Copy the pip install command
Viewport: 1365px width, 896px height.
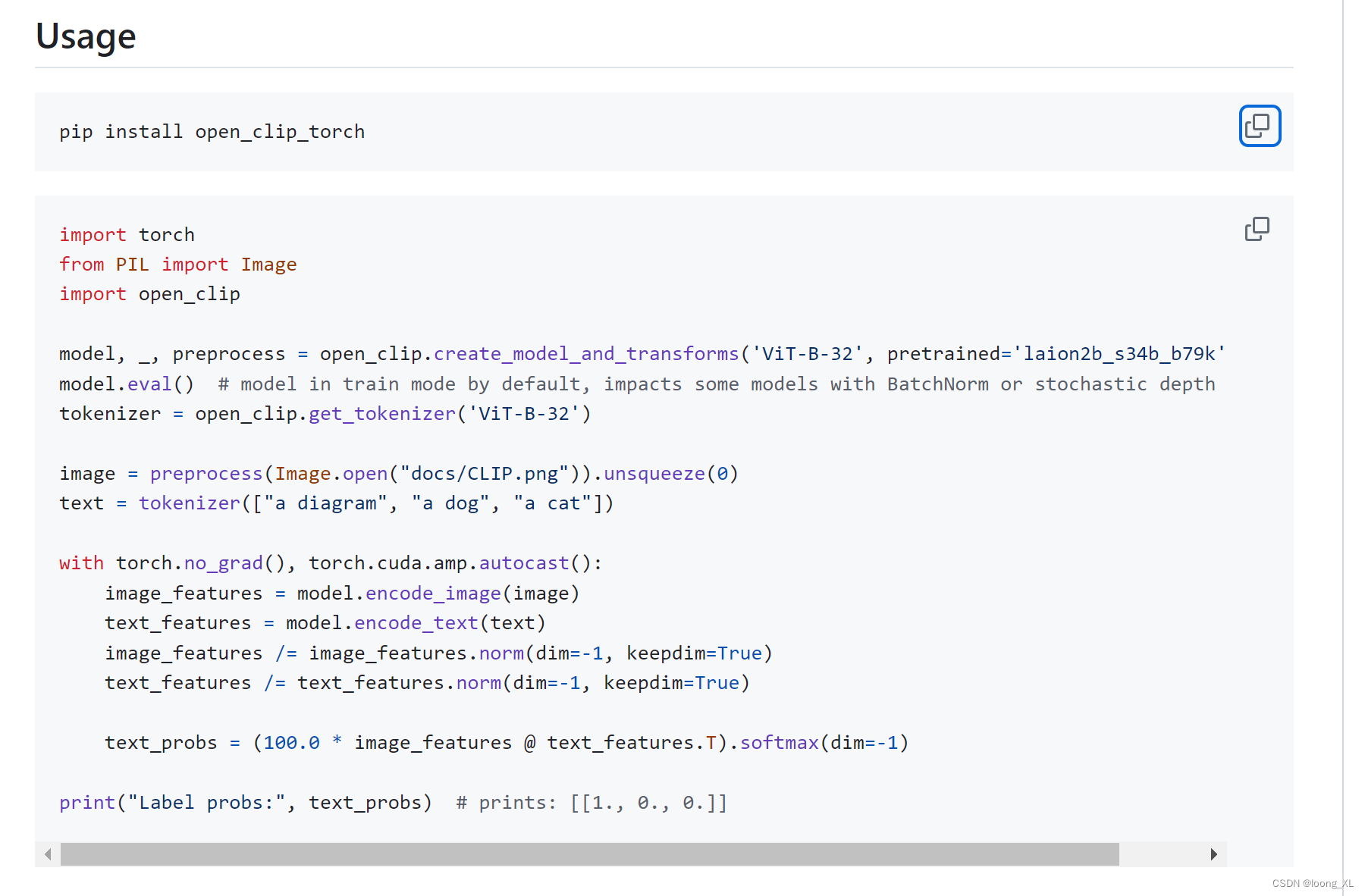pyautogui.click(x=1260, y=126)
